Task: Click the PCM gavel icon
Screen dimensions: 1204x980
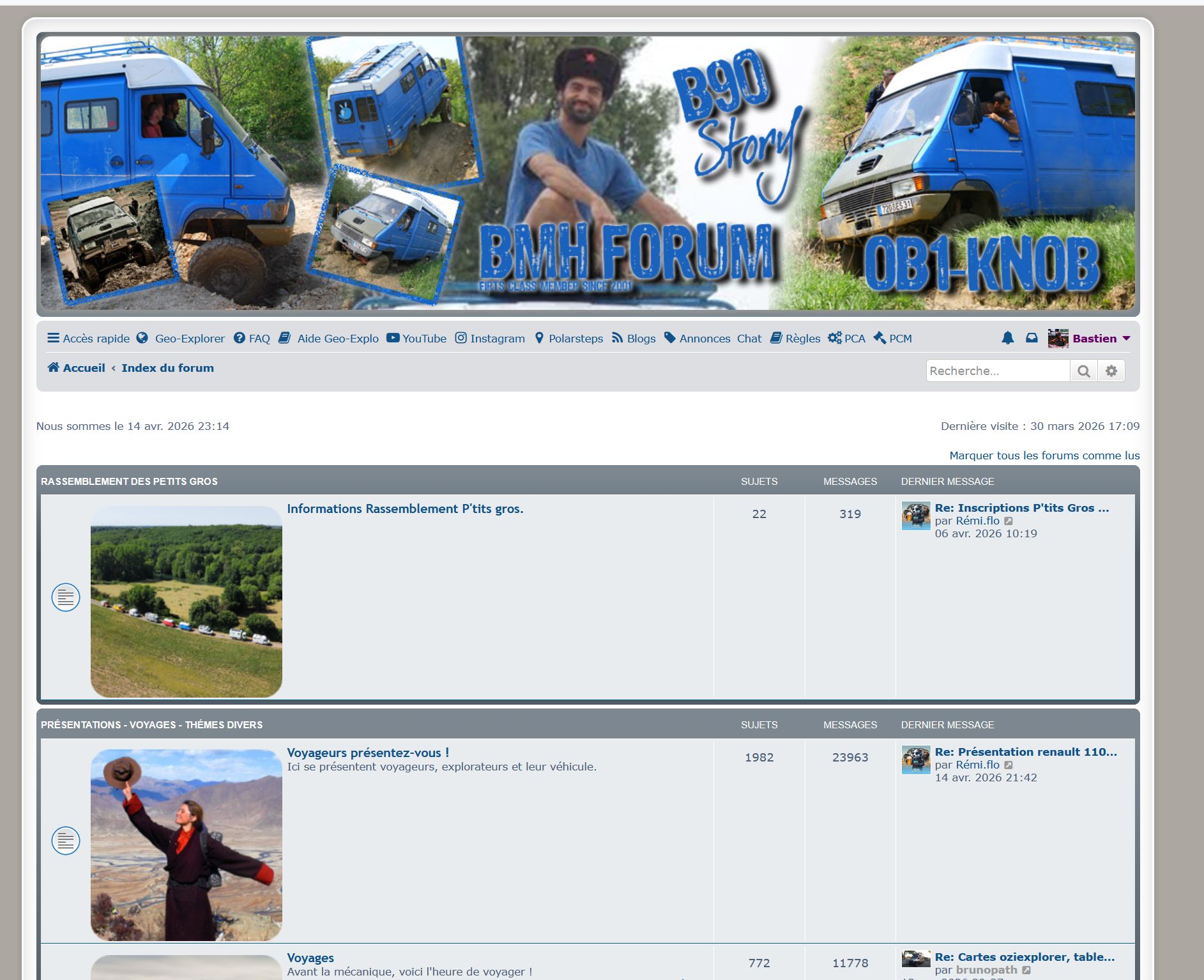Action: (880, 338)
